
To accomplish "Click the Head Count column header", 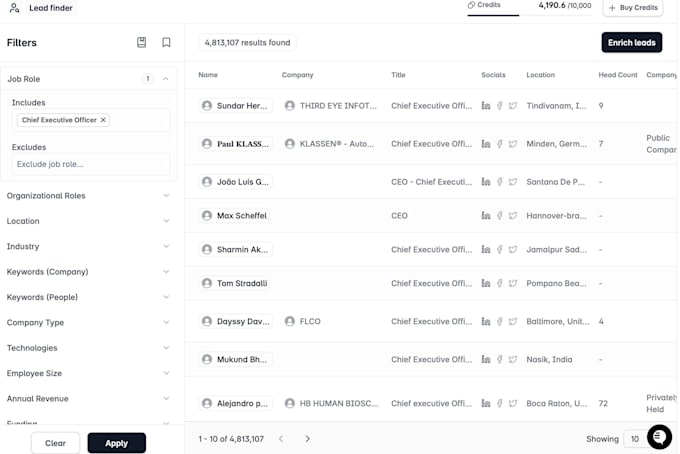I will (618, 75).
